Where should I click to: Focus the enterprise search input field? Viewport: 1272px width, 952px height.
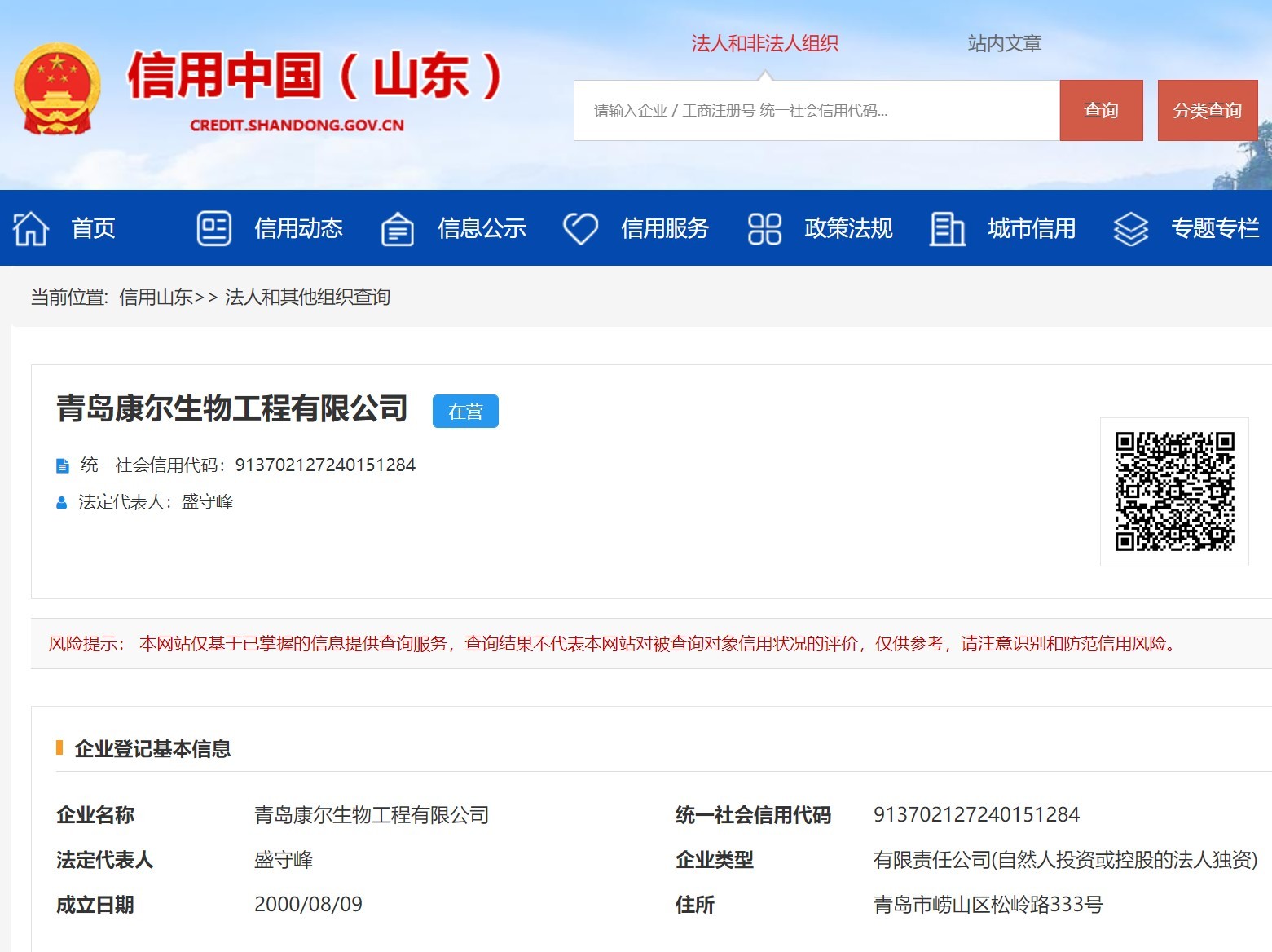816,110
